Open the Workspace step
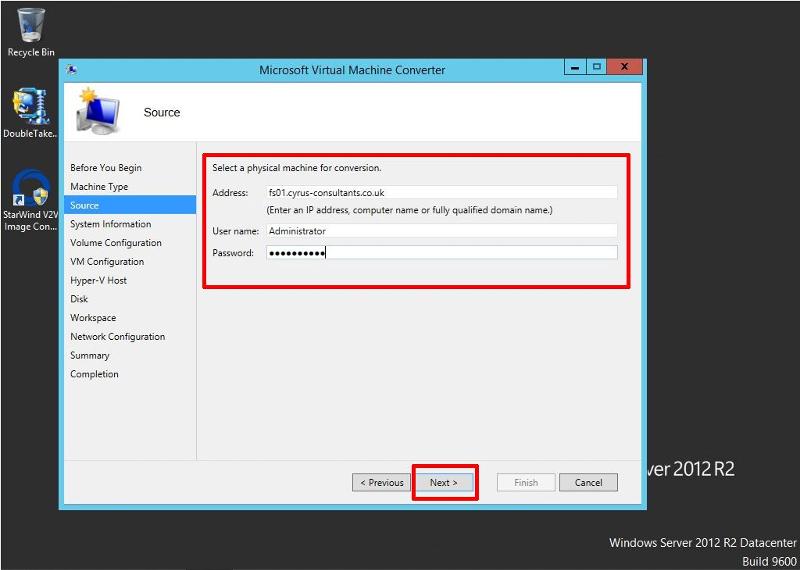Image resolution: width=800 pixels, height=570 pixels. pyautogui.click(x=93, y=318)
